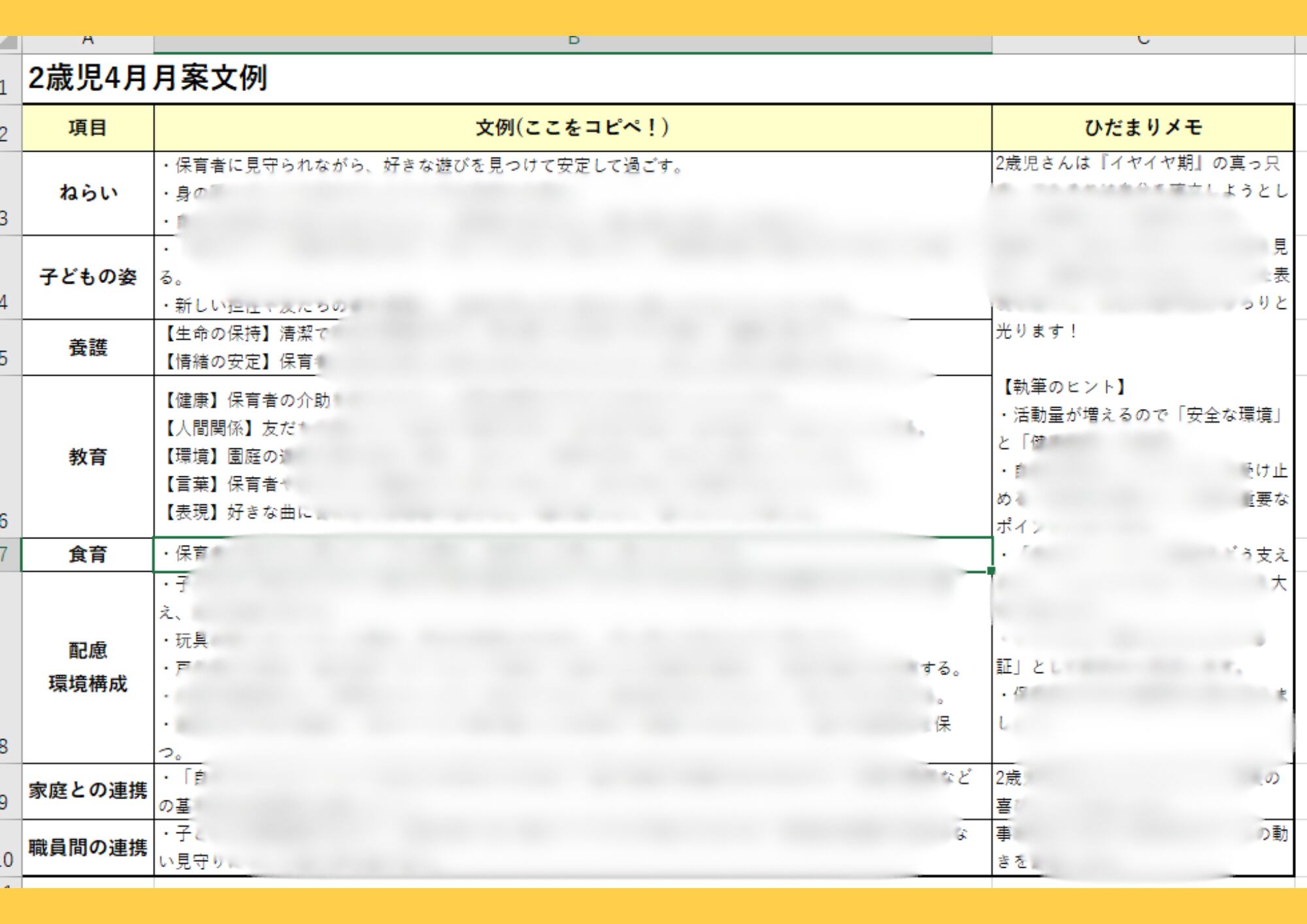Select column C header

tap(1143, 43)
